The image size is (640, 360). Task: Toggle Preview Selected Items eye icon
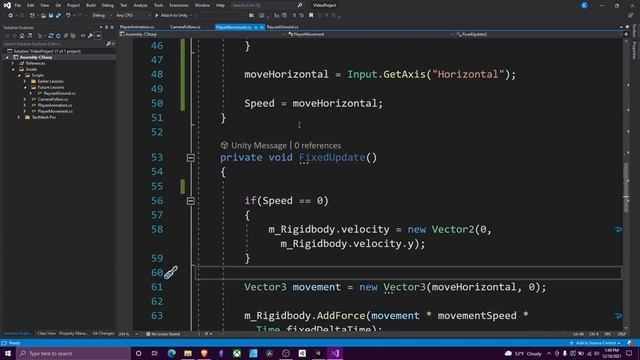[83, 36]
